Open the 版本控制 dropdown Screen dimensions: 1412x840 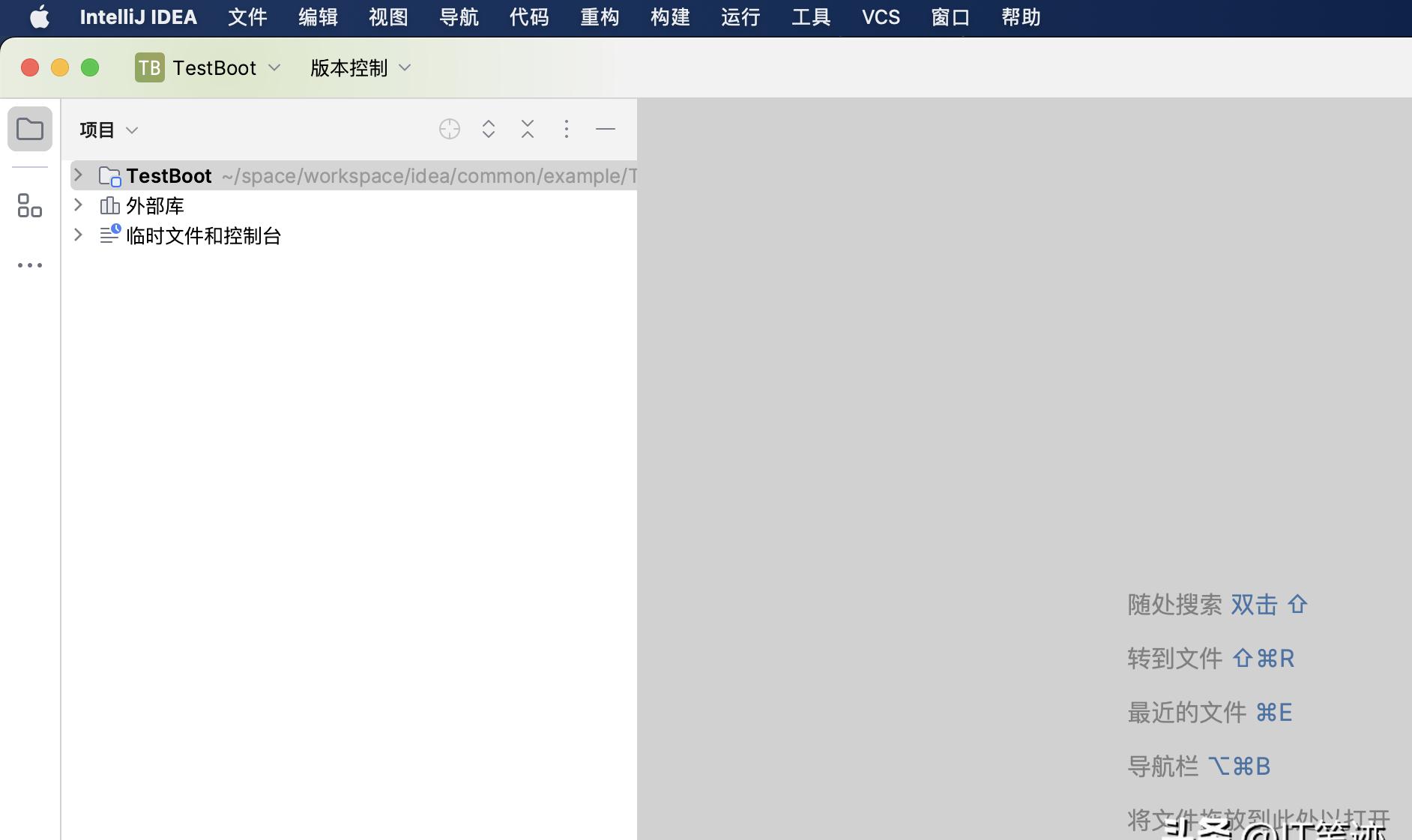coord(360,67)
